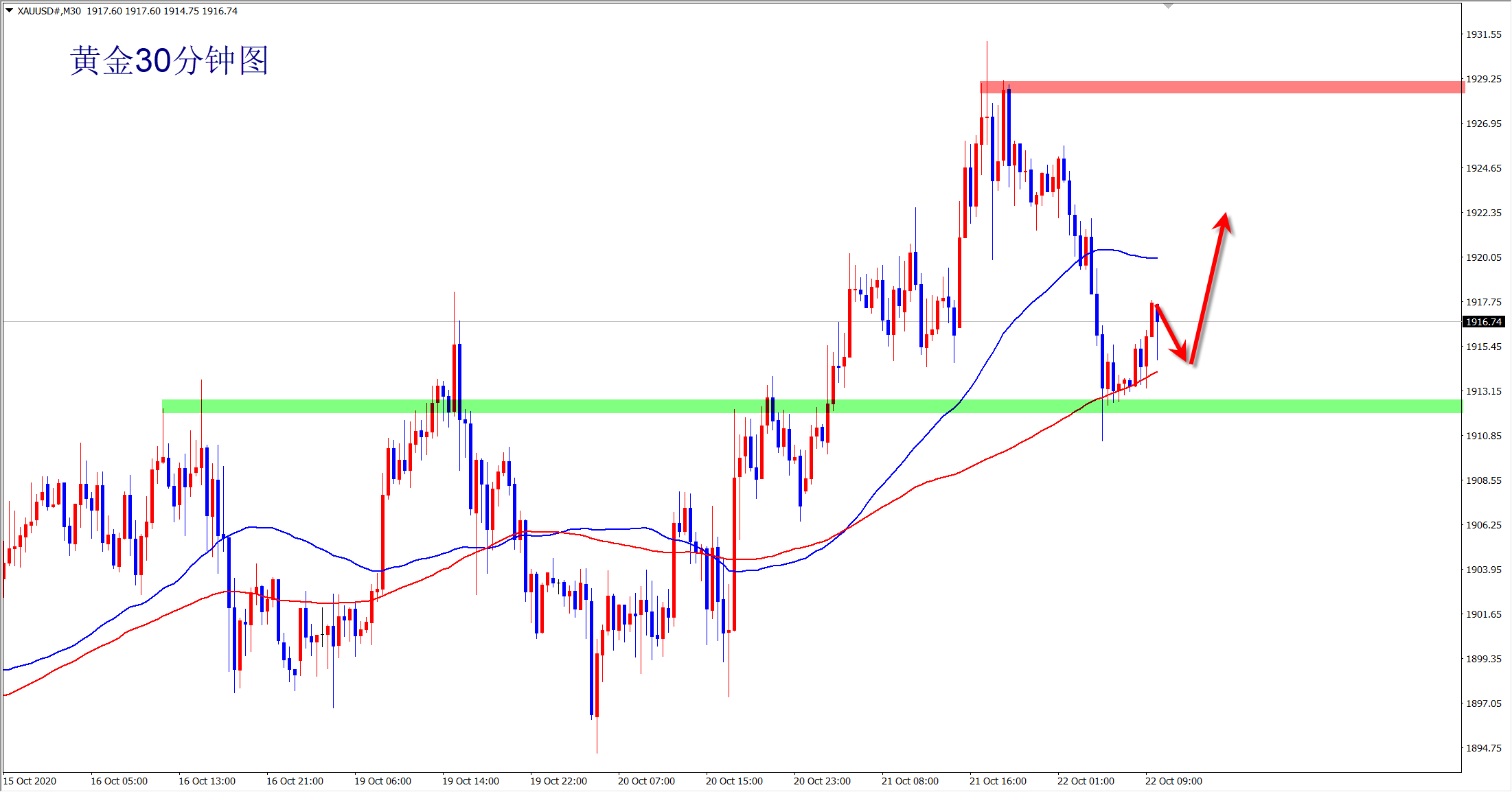Click the XAUUSD#,M30 symbol text
The image size is (1512, 792).
click(x=49, y=11)
